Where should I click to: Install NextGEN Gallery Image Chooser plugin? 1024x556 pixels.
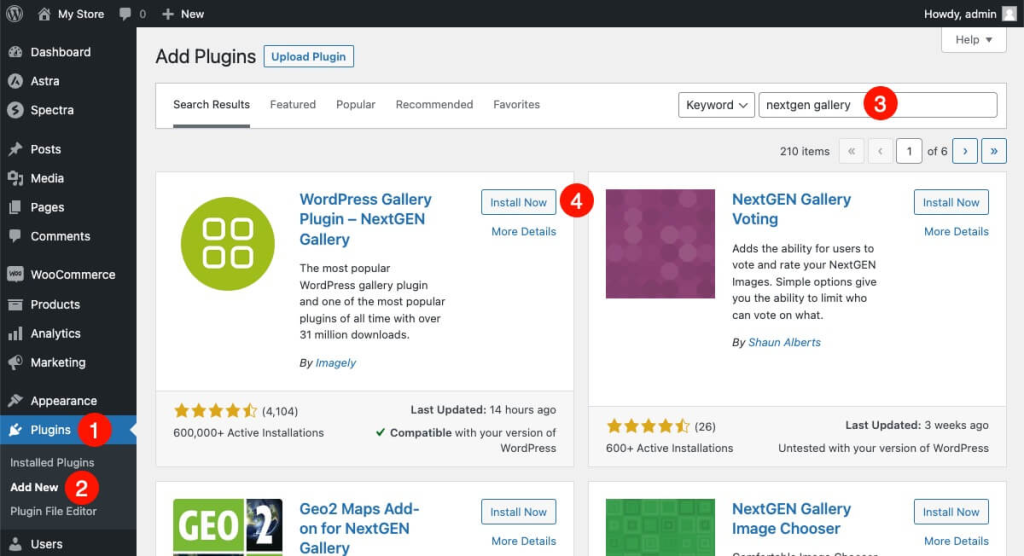click(x=951, y=512)
